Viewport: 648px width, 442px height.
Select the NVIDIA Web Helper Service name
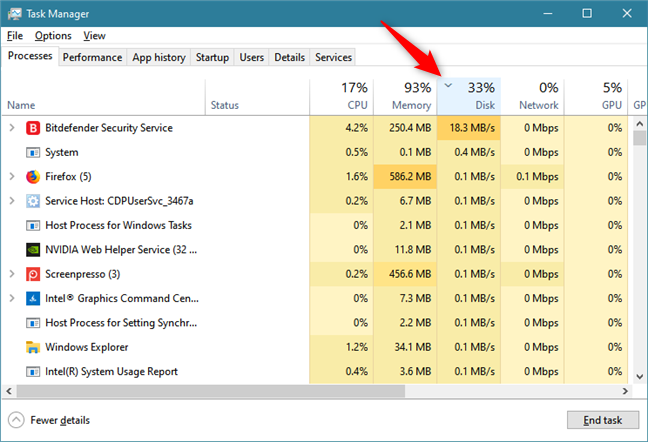click(x=121, y=250)
